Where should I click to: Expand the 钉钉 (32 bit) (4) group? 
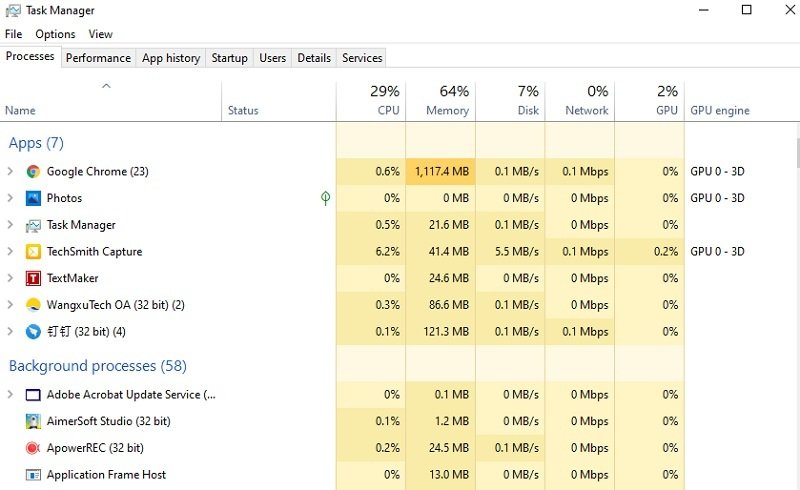click(x=10, y=332)
